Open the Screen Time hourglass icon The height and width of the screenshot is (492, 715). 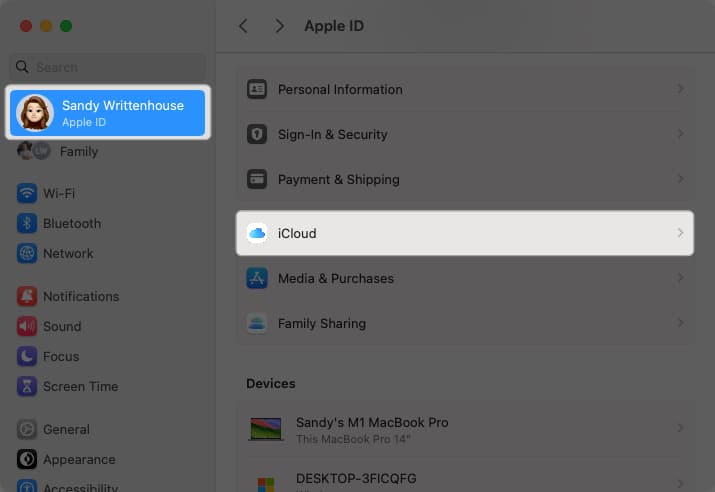(27, 387)
